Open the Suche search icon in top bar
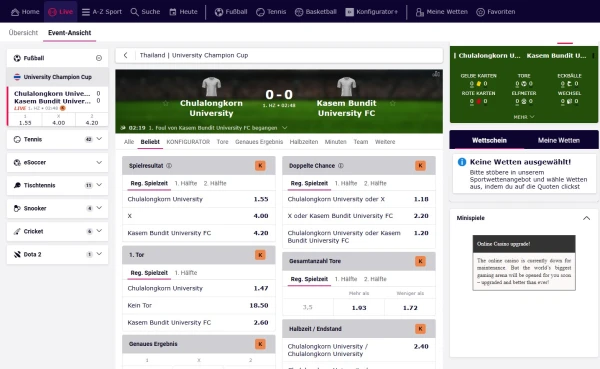 pyautogui.click(x=134, y=12)
